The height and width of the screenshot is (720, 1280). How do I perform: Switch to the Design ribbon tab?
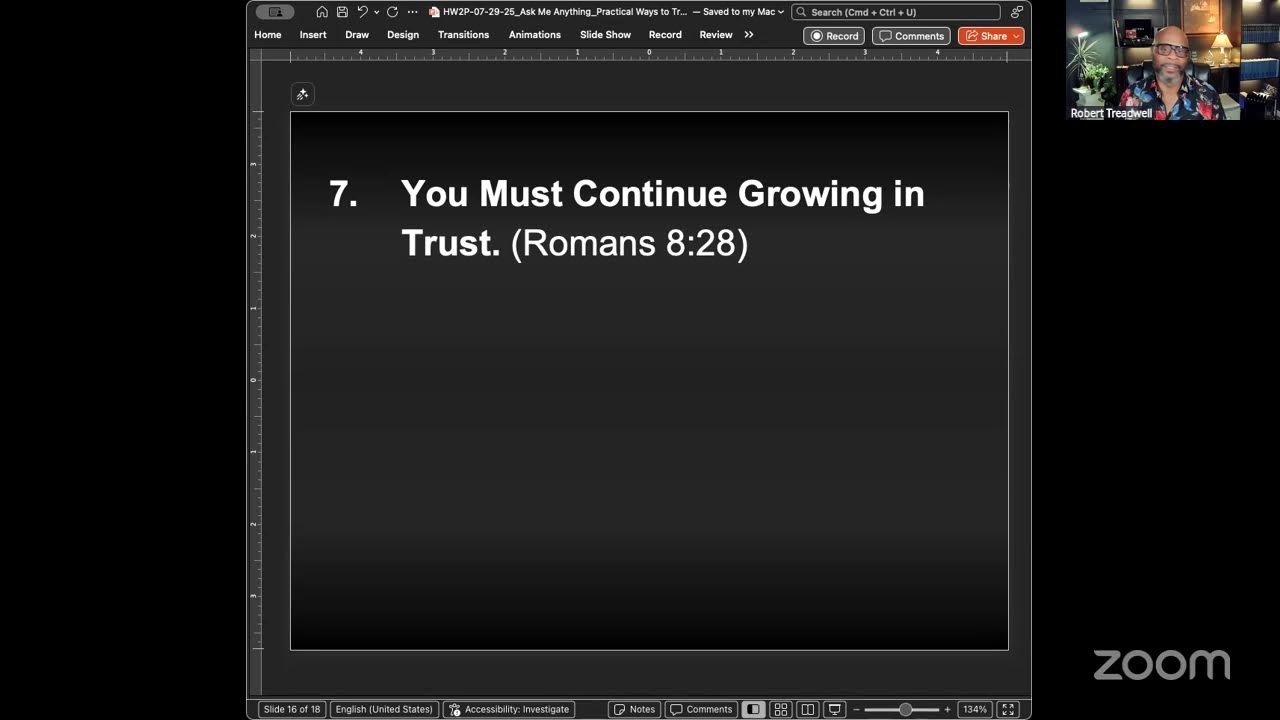click(x=403, y=35)
